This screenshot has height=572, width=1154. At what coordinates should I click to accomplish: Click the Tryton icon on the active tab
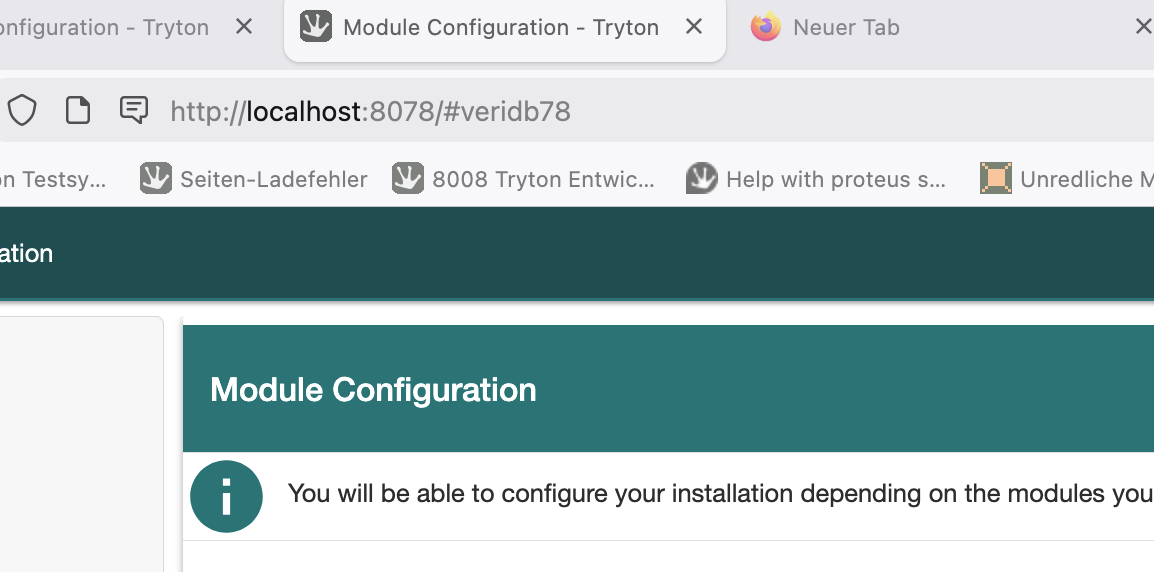[x=316, y=27]
